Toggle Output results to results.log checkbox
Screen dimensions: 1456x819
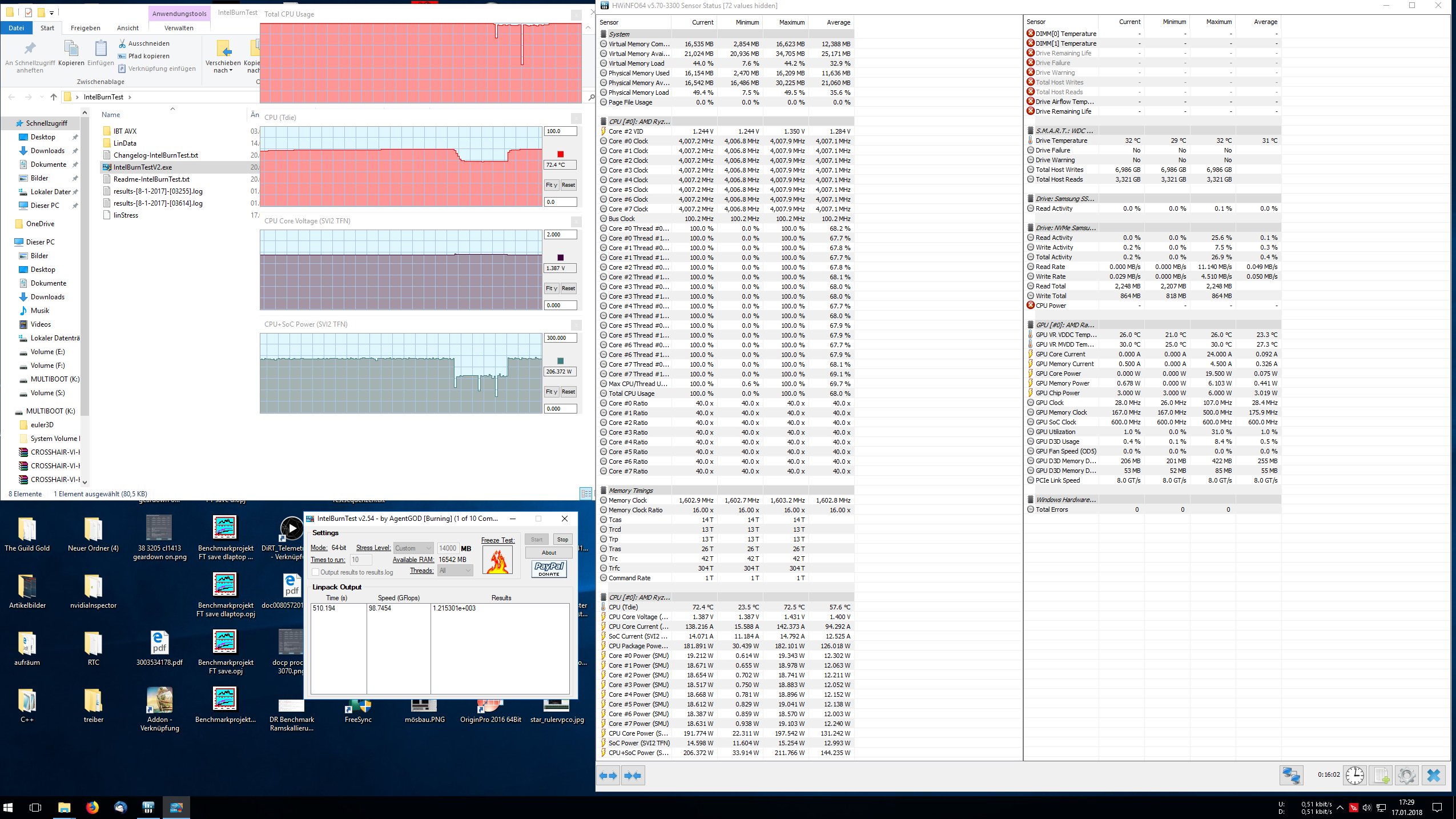pos(315,572)
